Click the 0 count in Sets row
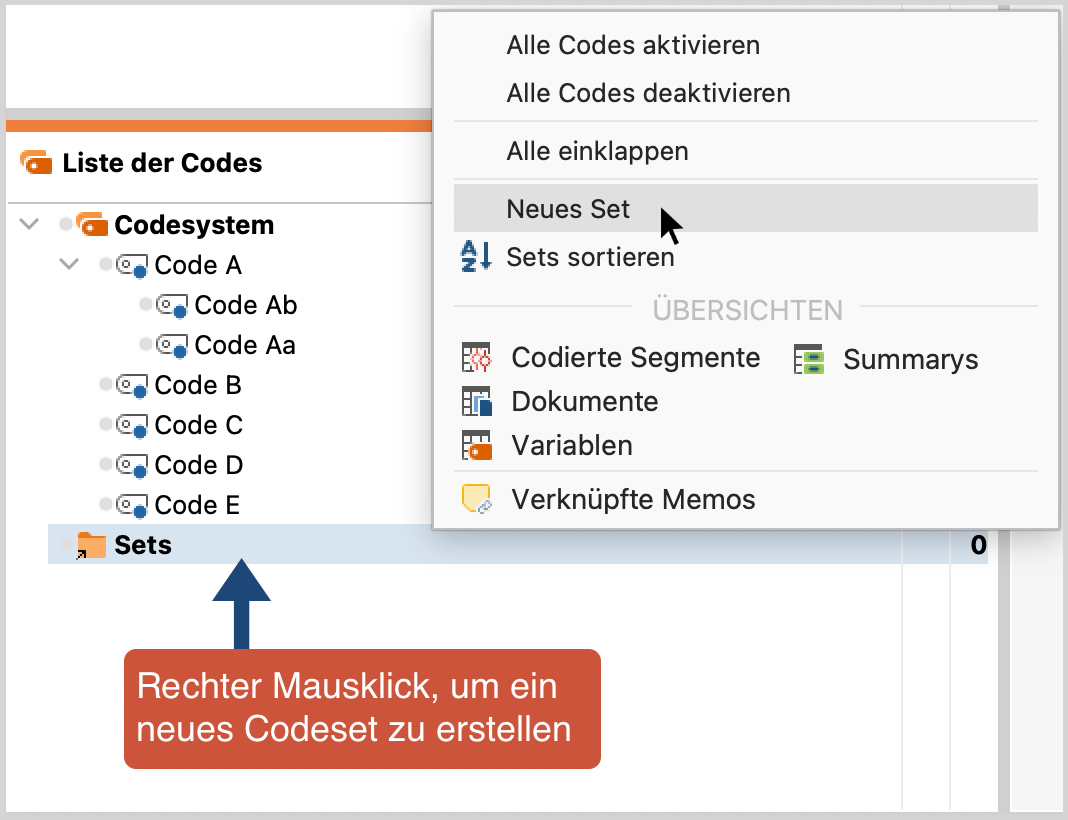This screenshot has width=1068, height=820. (x=978, y=545)
